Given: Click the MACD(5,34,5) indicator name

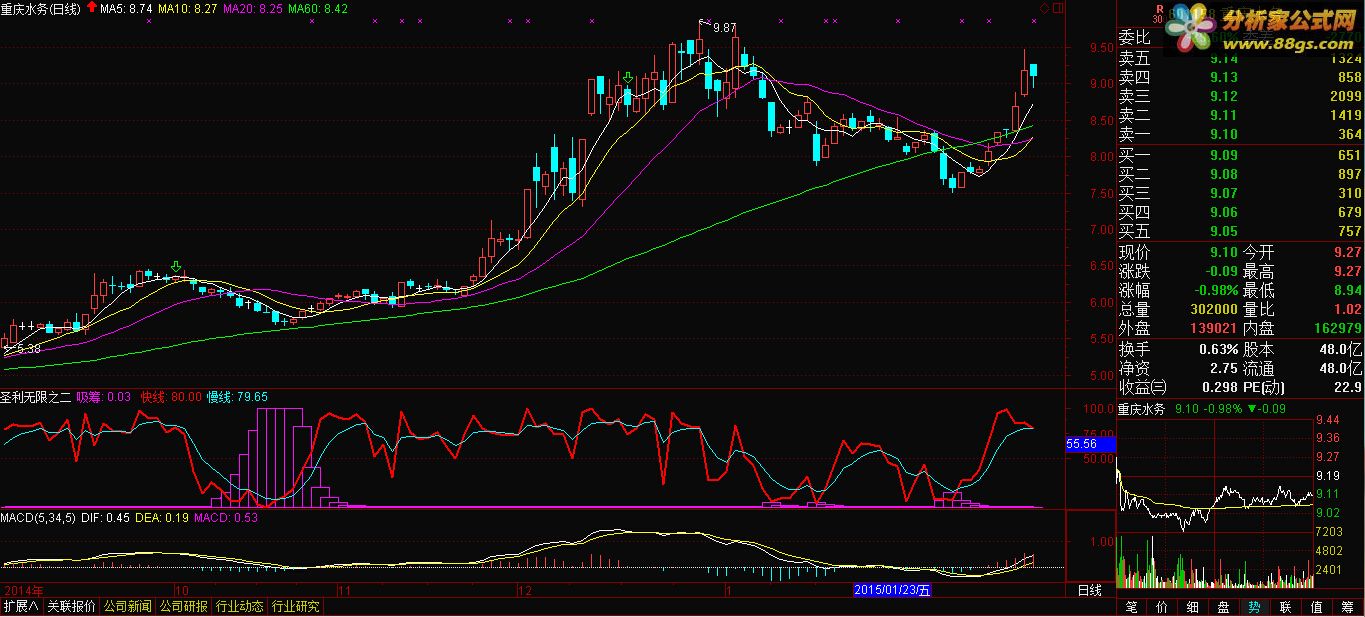Looking at the screenshot, I should [x=38, y=518].
